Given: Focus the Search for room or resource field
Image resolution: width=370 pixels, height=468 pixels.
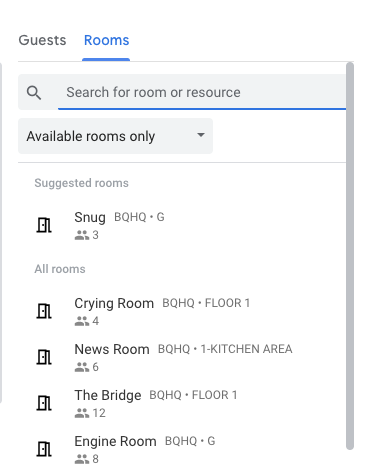Looking at the screenshot, I should click(x=202, y=92).
